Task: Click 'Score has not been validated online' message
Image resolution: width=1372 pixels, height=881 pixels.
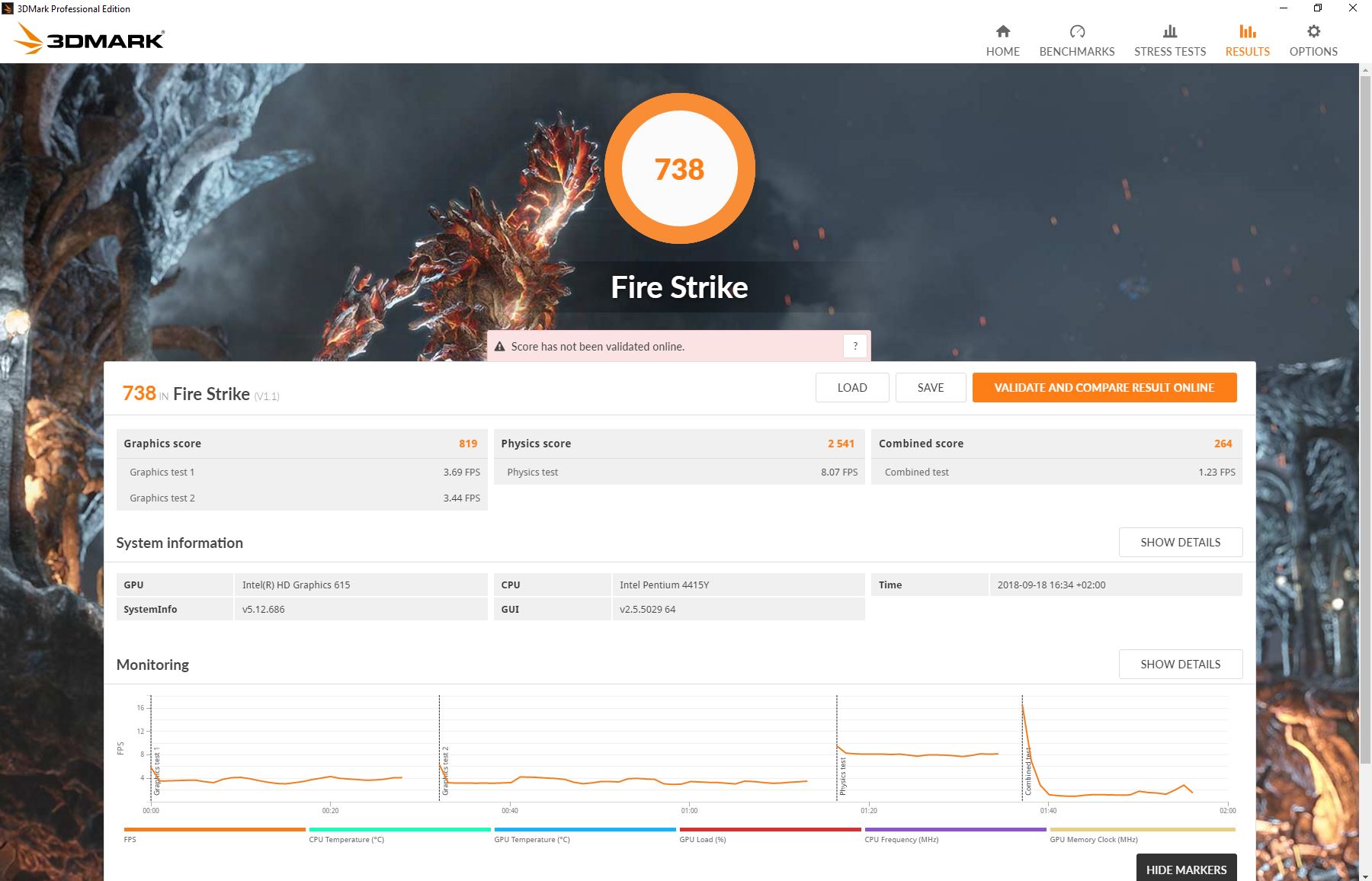Action: (598, 346)
